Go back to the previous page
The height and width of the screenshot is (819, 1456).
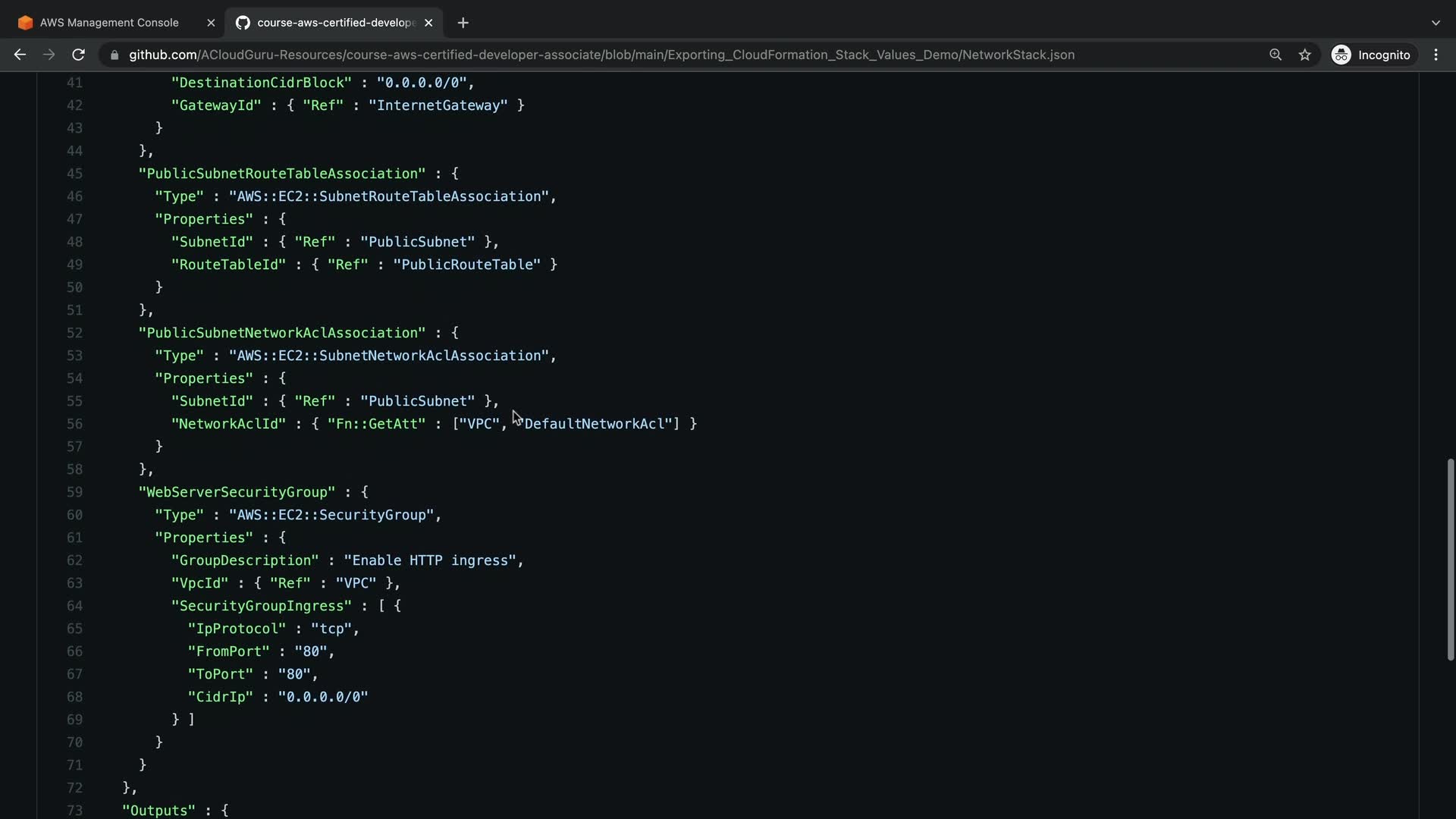[20, 55]
